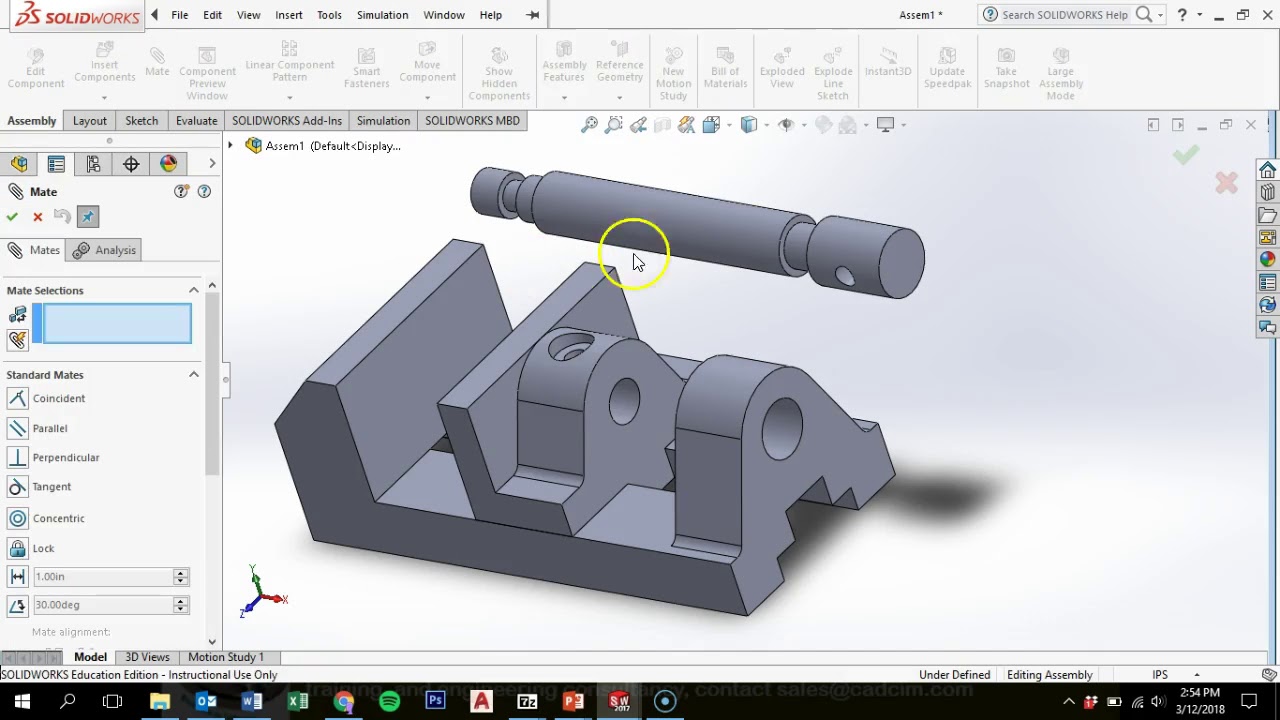Open Photoshop from taskbar

[x=435, y=701]
